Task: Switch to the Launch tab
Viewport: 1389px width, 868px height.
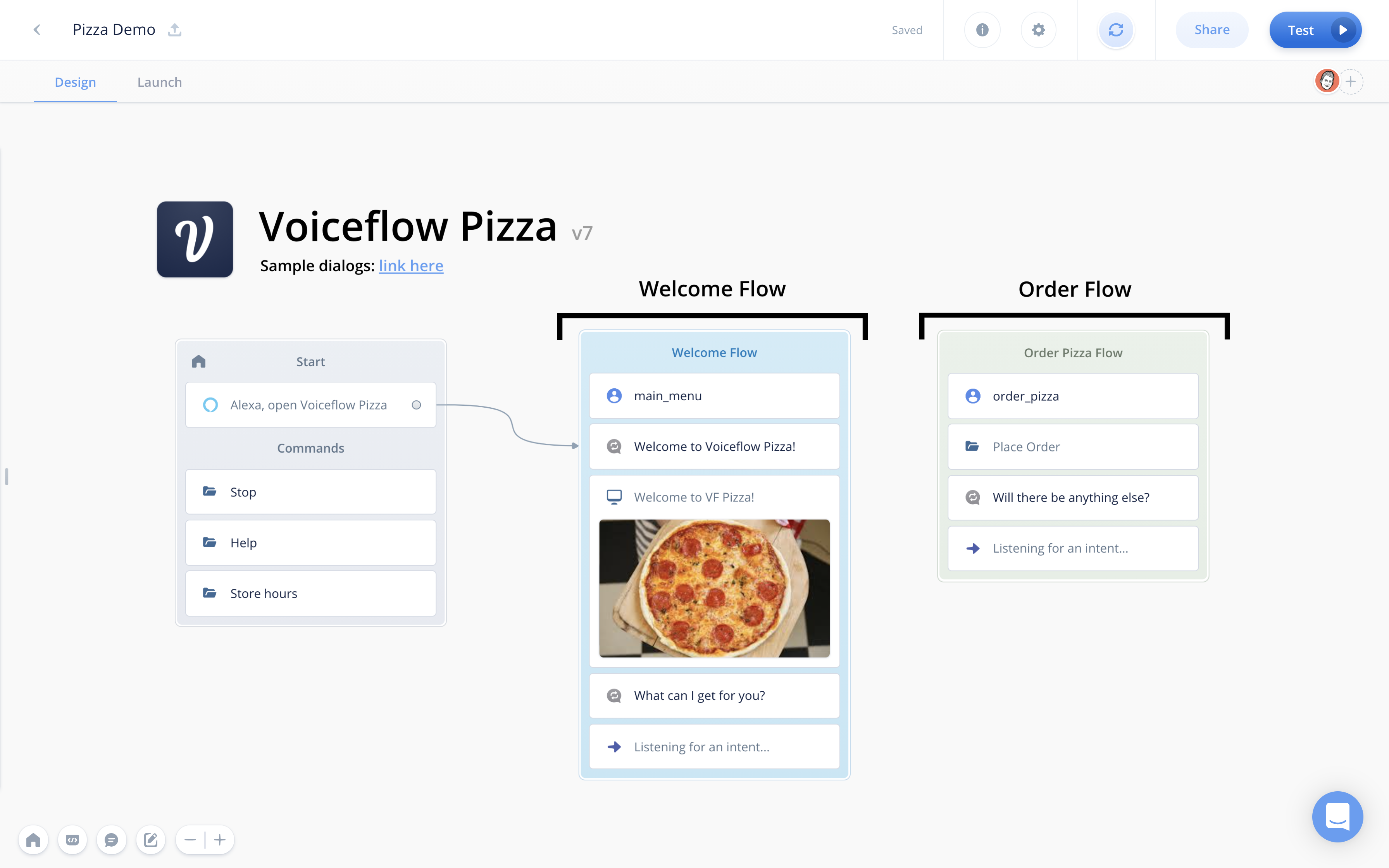Action: [160, 82]
